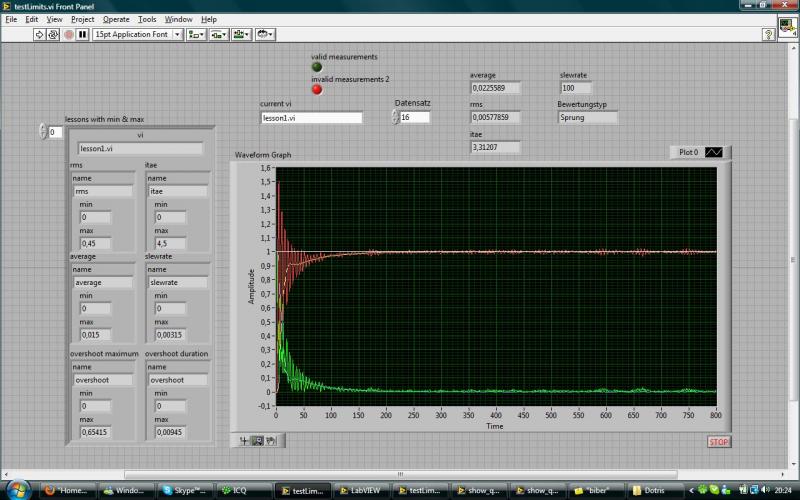Select the graph zoom tool

click(257, 440)
